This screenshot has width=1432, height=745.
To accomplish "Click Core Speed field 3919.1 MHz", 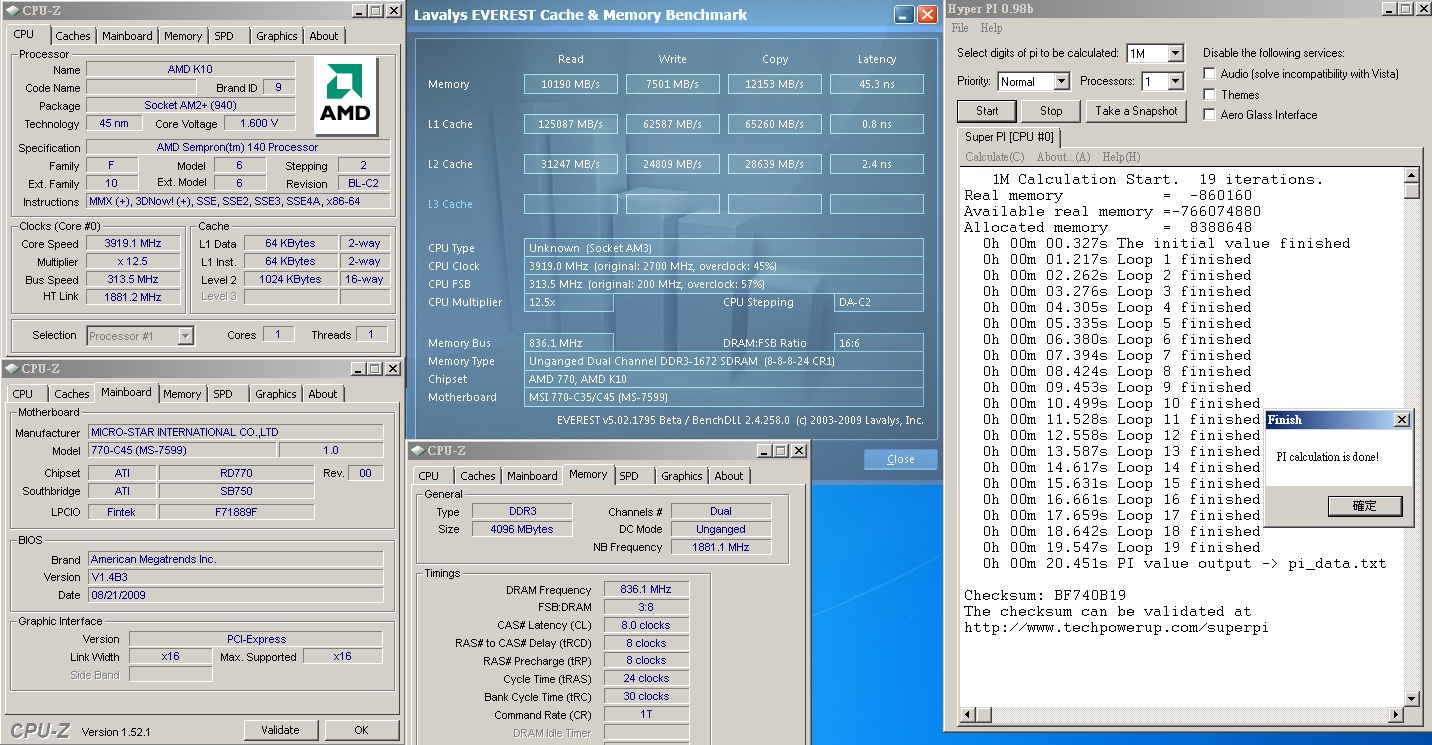I will 133,243.
